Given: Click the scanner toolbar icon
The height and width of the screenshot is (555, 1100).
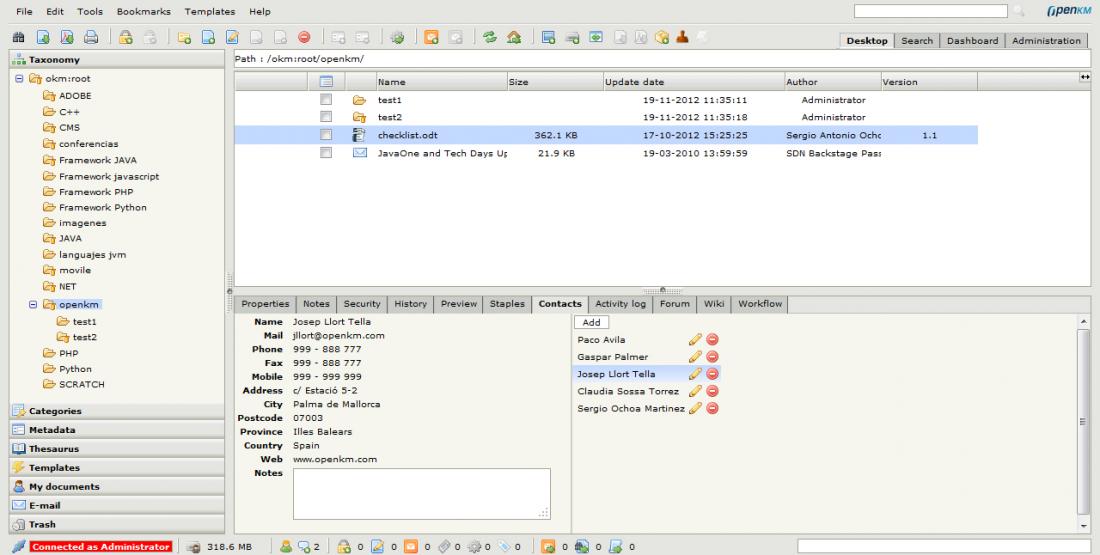Looking at the screenshot, I should point(572,38).
